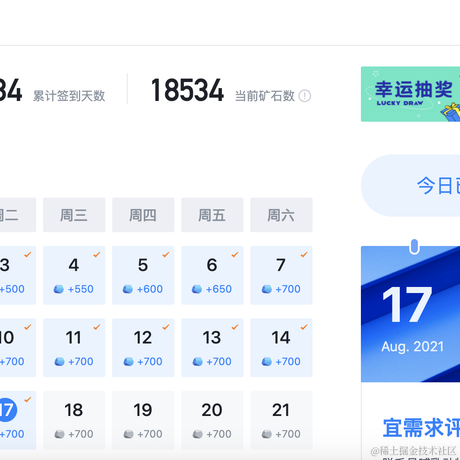The width and height of the screenshot is (460, 460).
Task: Click the large 17 on calendar card
Action: point(407,305)
